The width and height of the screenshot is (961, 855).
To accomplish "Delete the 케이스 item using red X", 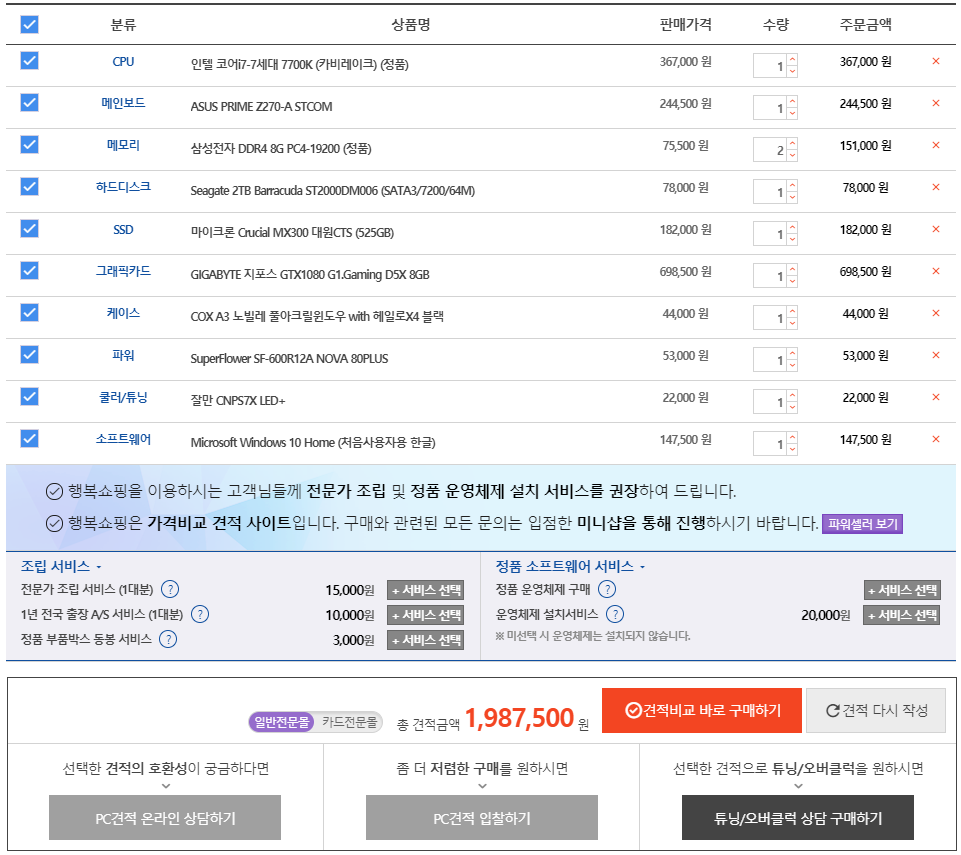I will [935, 313].
